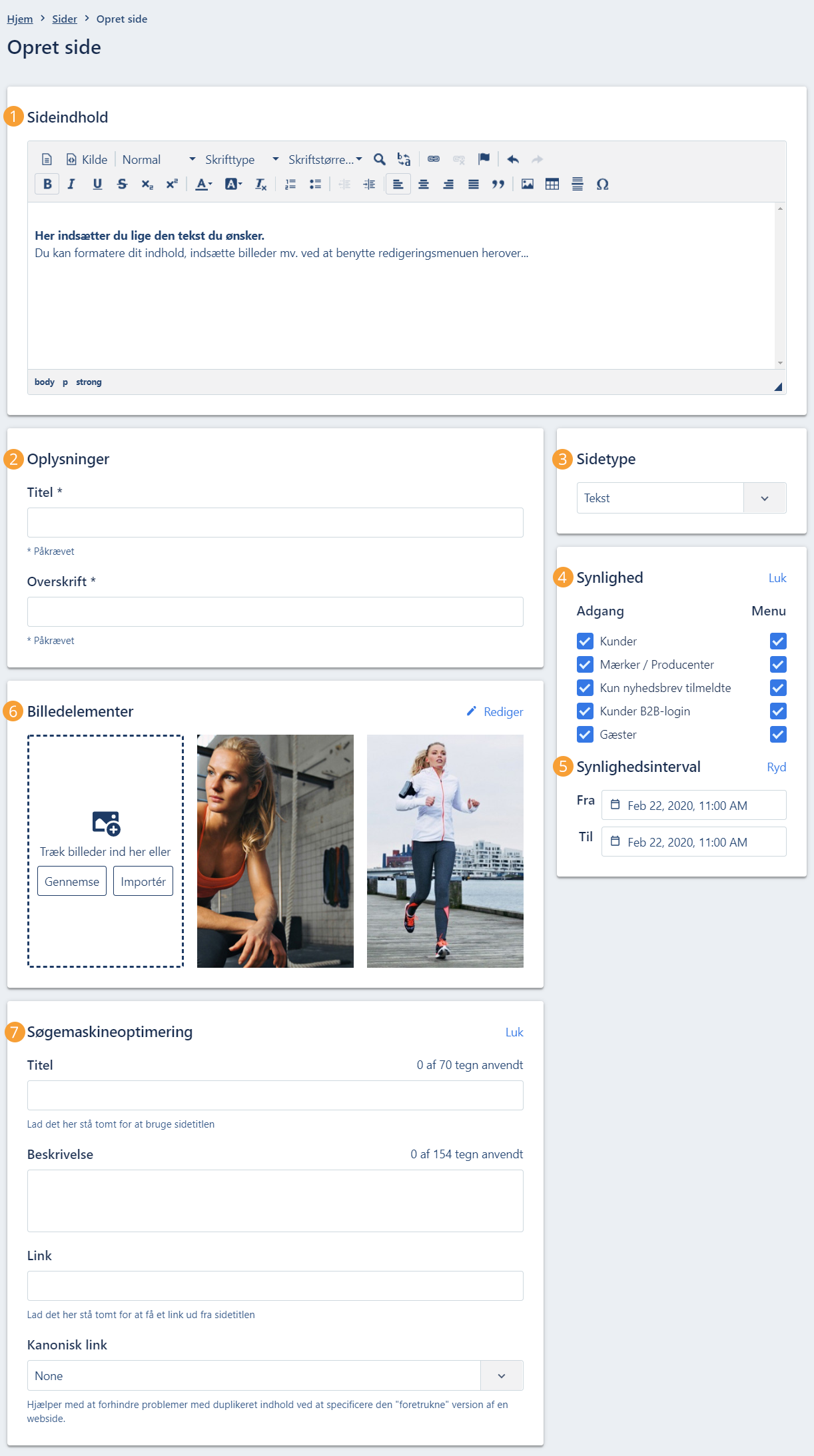
Task: Insert a horizontal line
Action: point(578,184)
